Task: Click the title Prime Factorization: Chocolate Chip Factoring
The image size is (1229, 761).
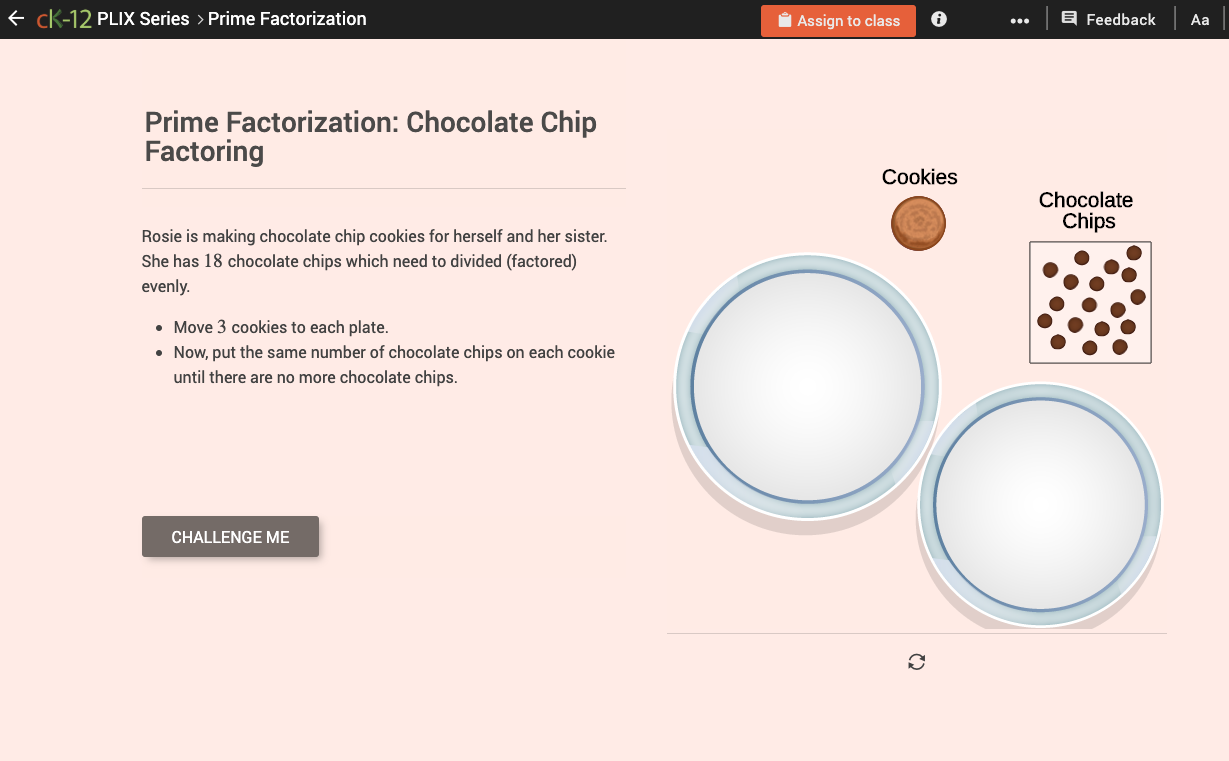Action: point(370,137)
